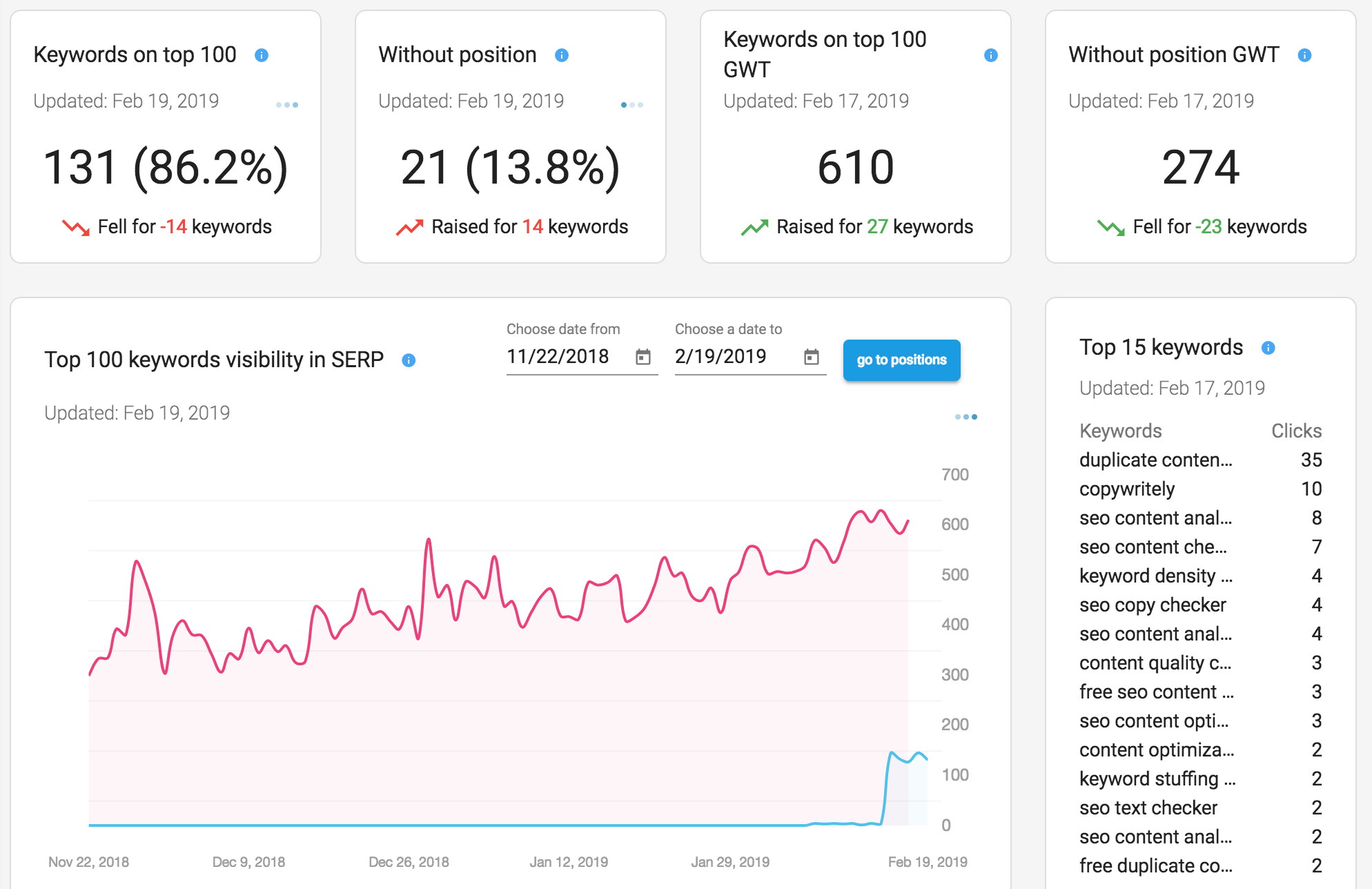The image size is (1372, 889).
Task: Select keyword 'keyword density ...' row
Action: (x=1201, y=576)
